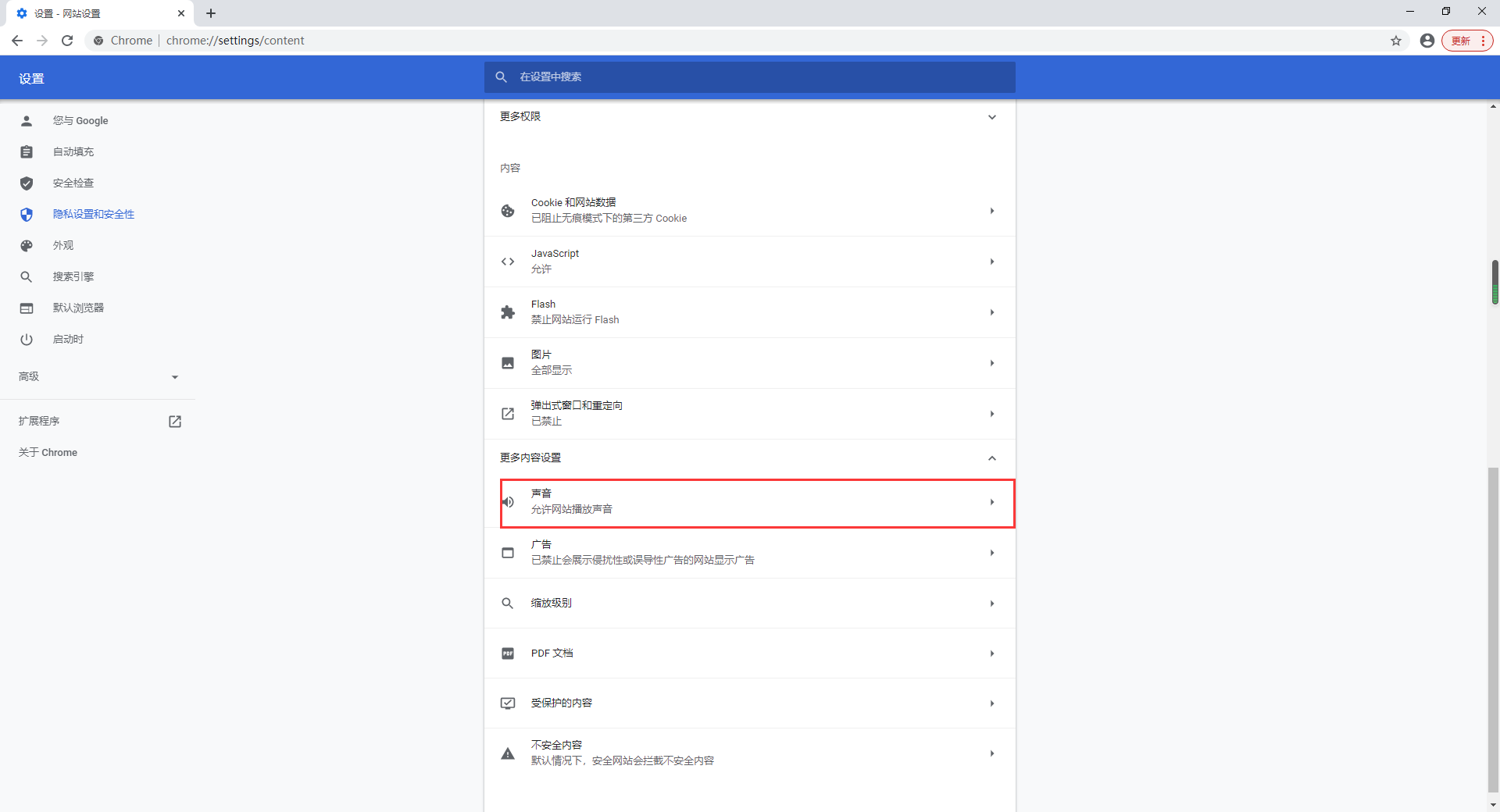Open 关于 Chrome page

(x=48, y=453)
